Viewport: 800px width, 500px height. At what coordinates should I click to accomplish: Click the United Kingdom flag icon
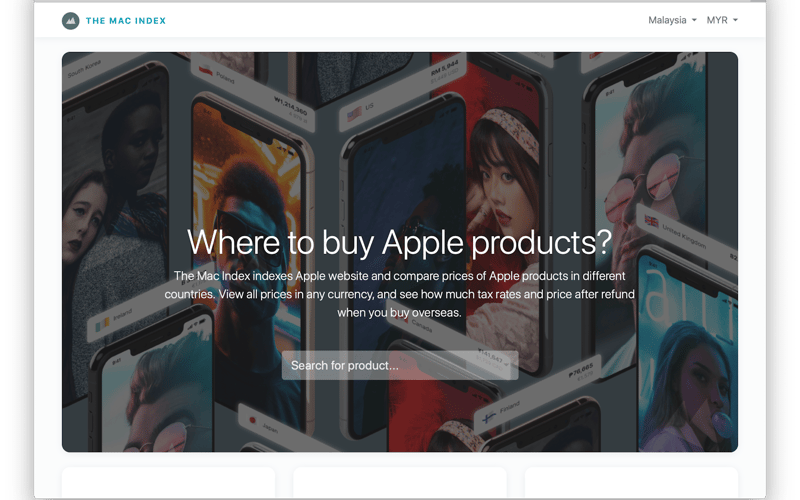pos(652,221)
